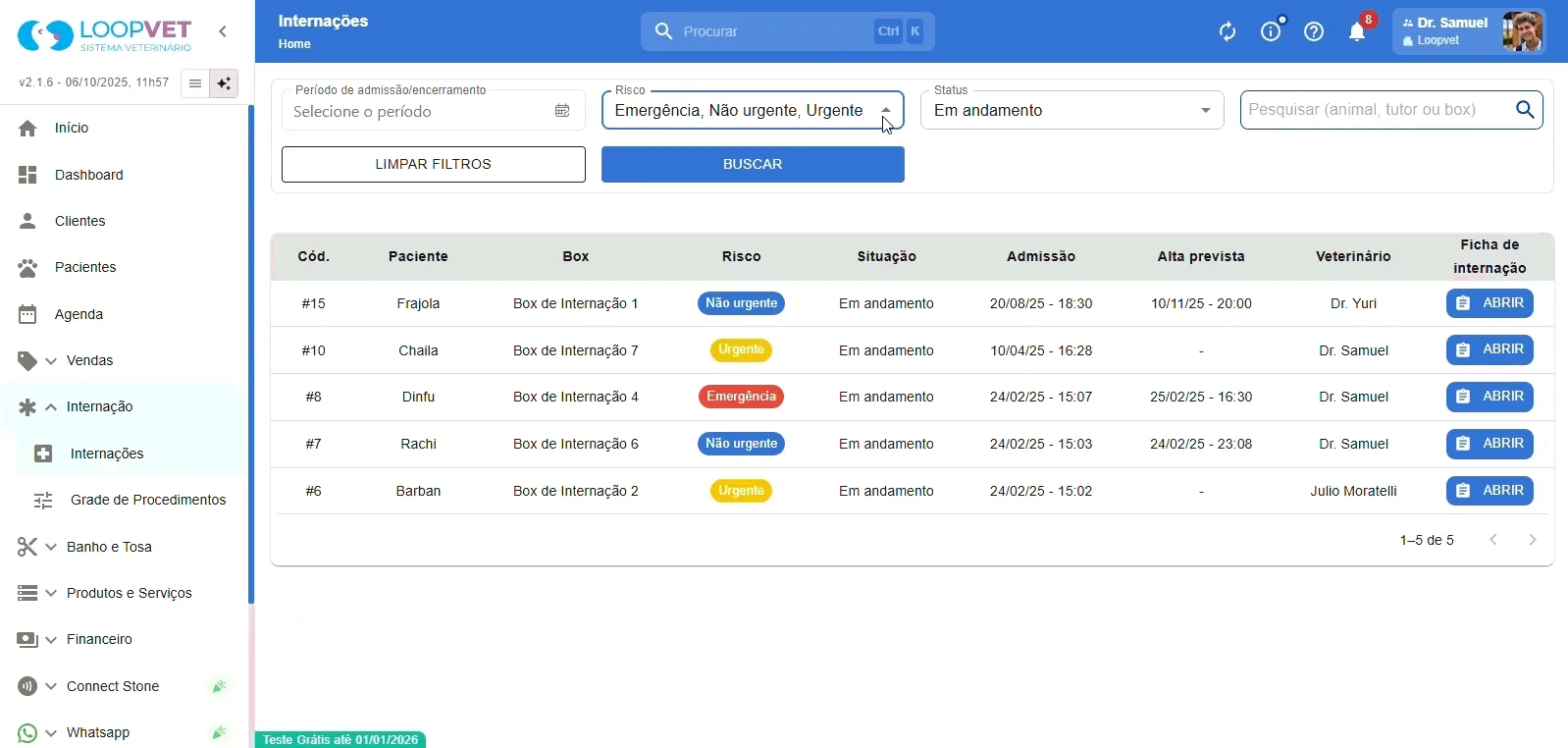Open the info circle icon in header
The image size is (1568, 748).
1271,31
